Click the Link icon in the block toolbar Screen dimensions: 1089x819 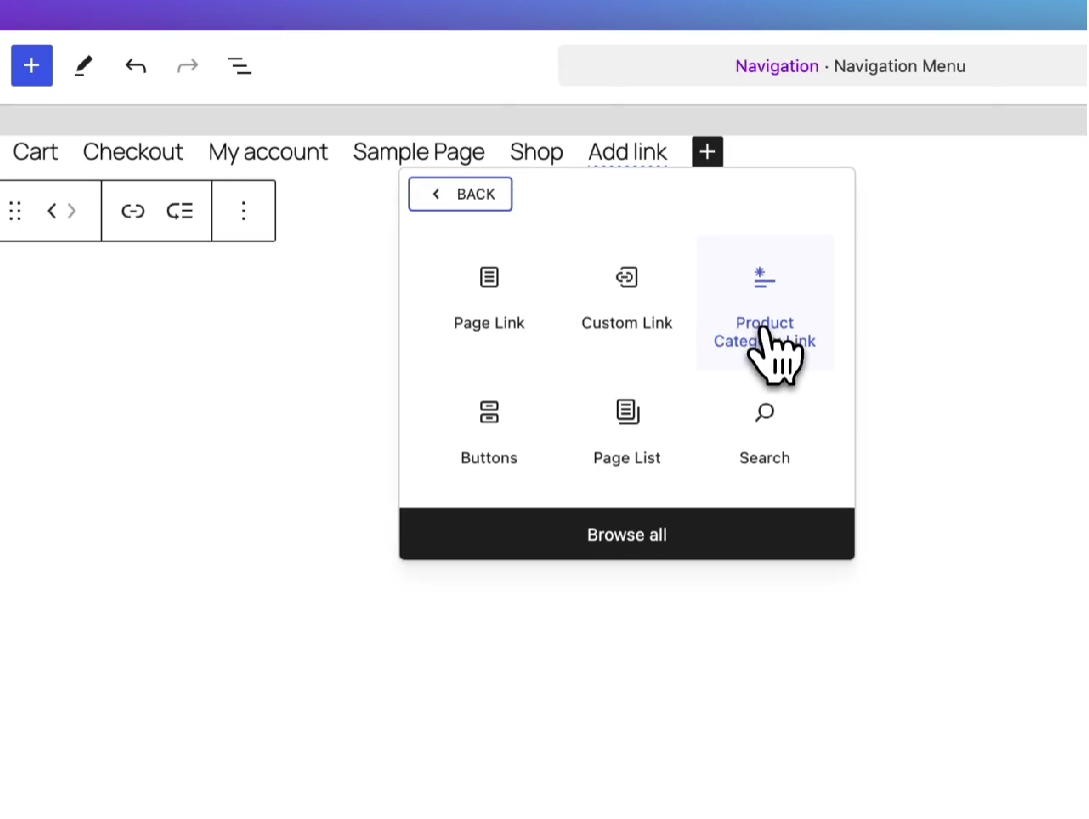[x=133, y=210]
